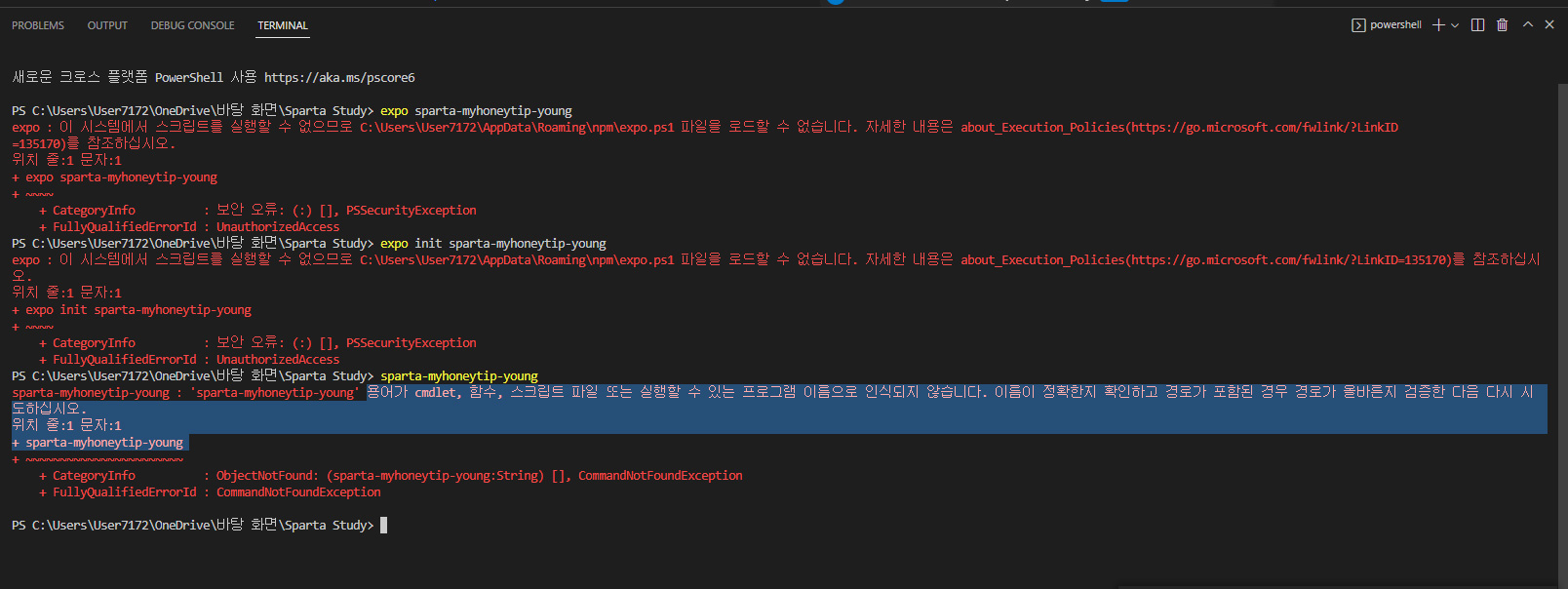Open the OUTPUT panel tab
This screenshot has width=1568, height=589.
[x=107, y=25]
